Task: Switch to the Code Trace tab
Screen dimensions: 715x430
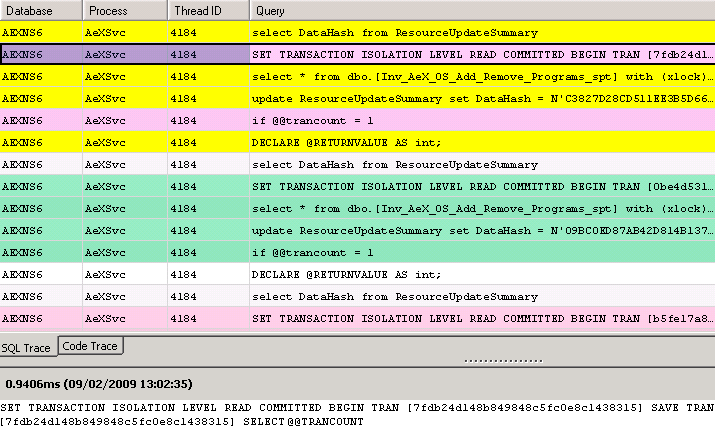Action: tap(89, 346)
